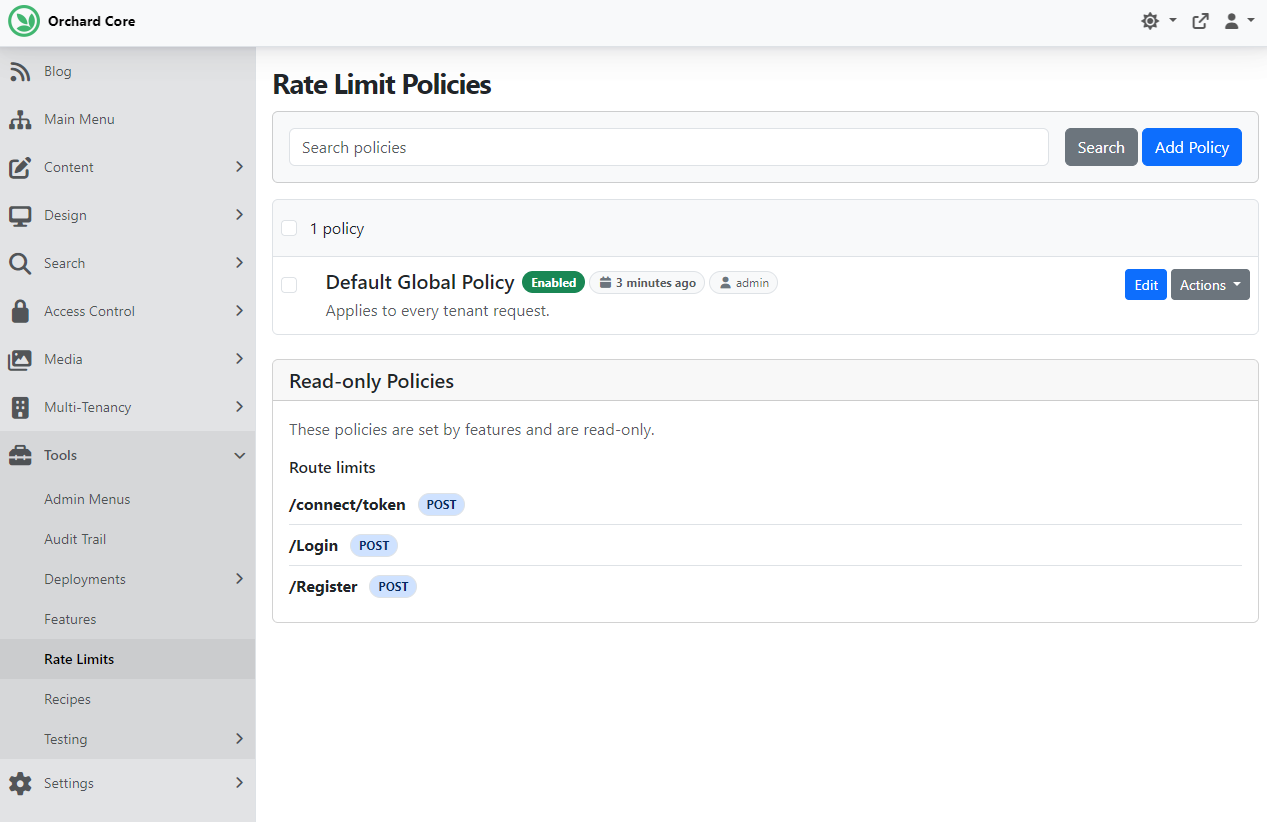
Task: Click the Rate Limit Policies page heading
Action: coord(382,84)
